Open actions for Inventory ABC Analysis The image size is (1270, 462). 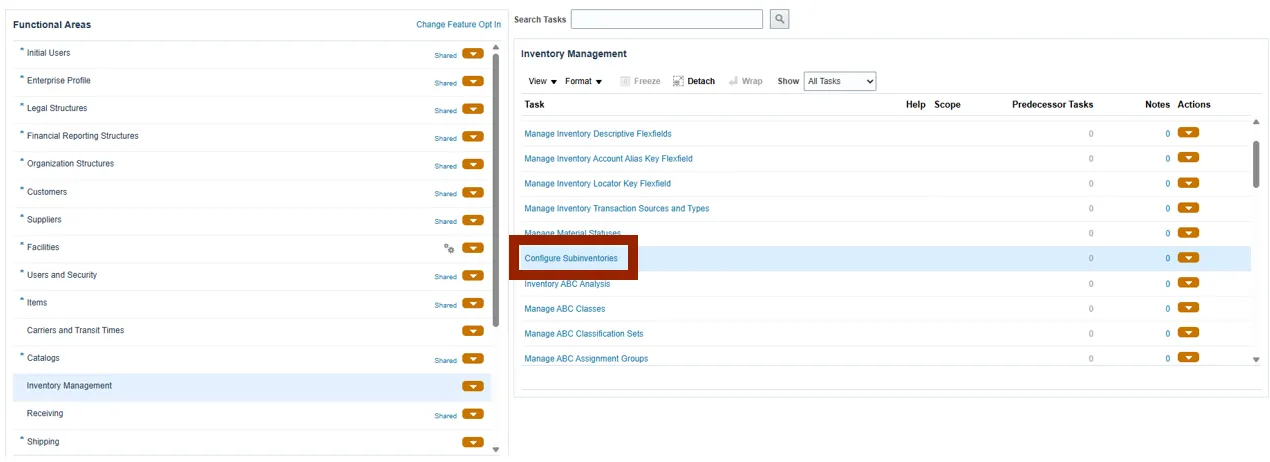coord(1188,283)
